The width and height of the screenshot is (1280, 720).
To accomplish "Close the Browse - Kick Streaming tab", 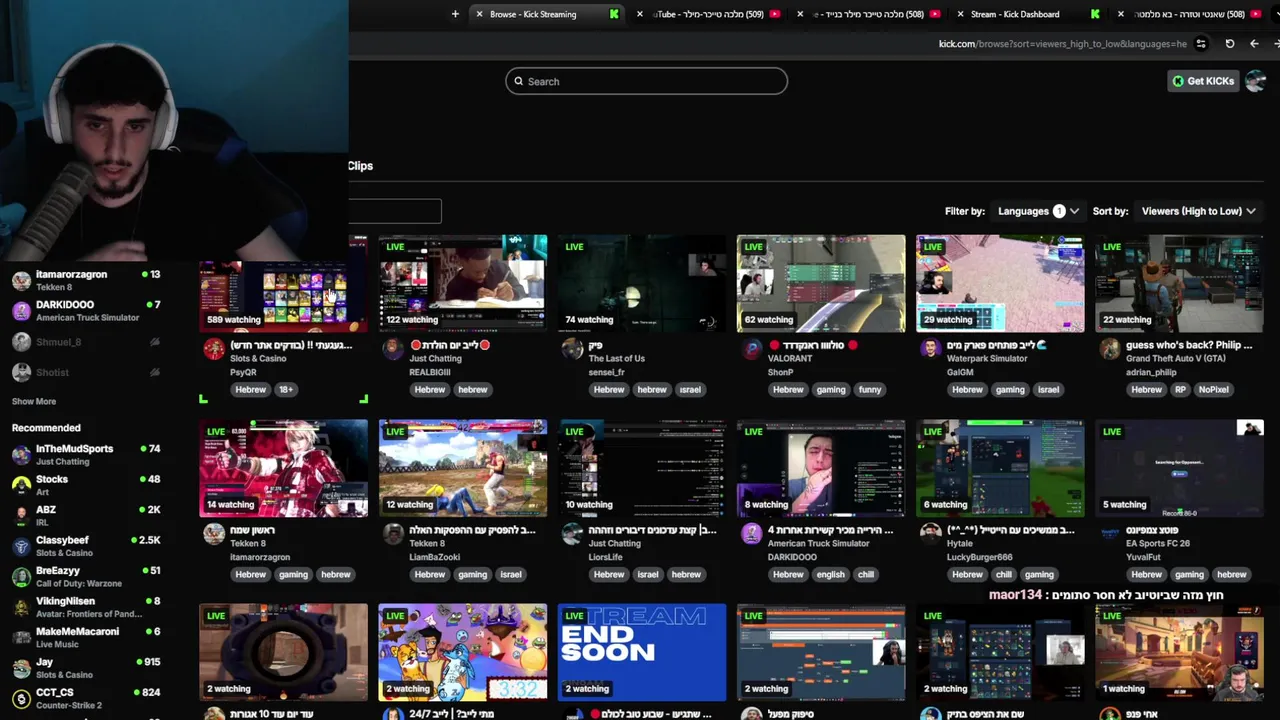I will 479,14.
